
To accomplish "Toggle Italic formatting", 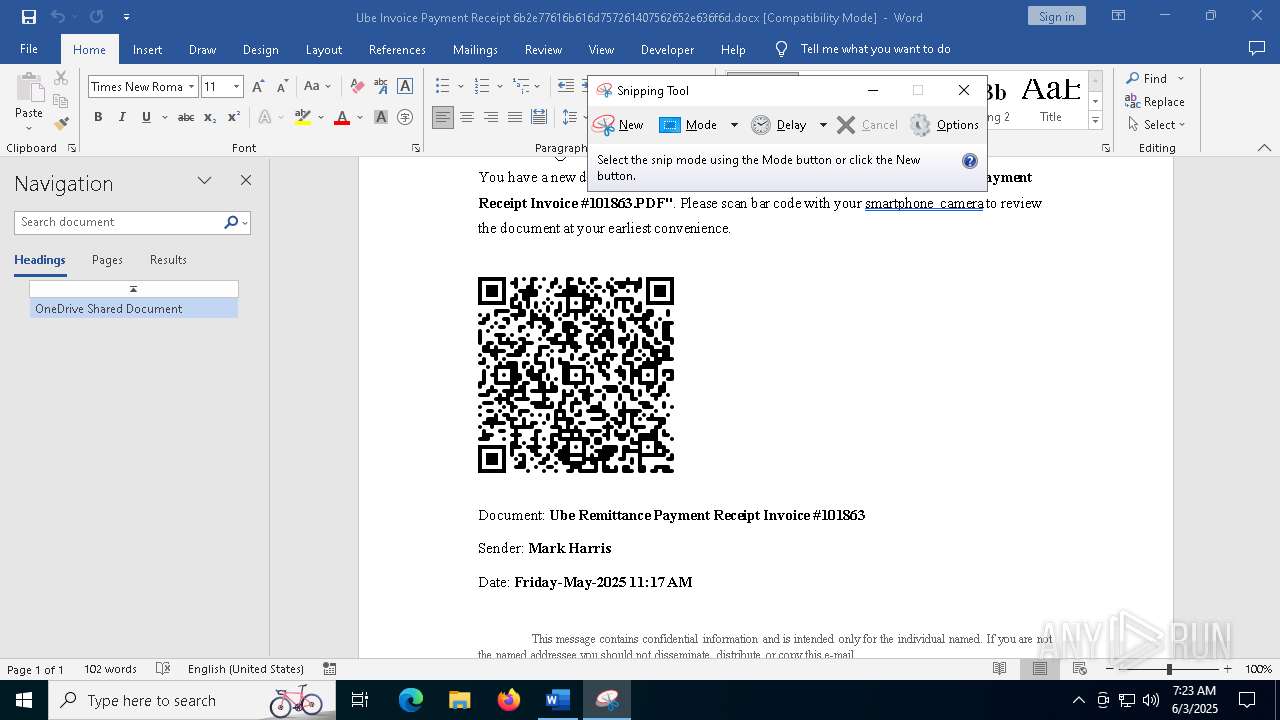I will [122, 117].
